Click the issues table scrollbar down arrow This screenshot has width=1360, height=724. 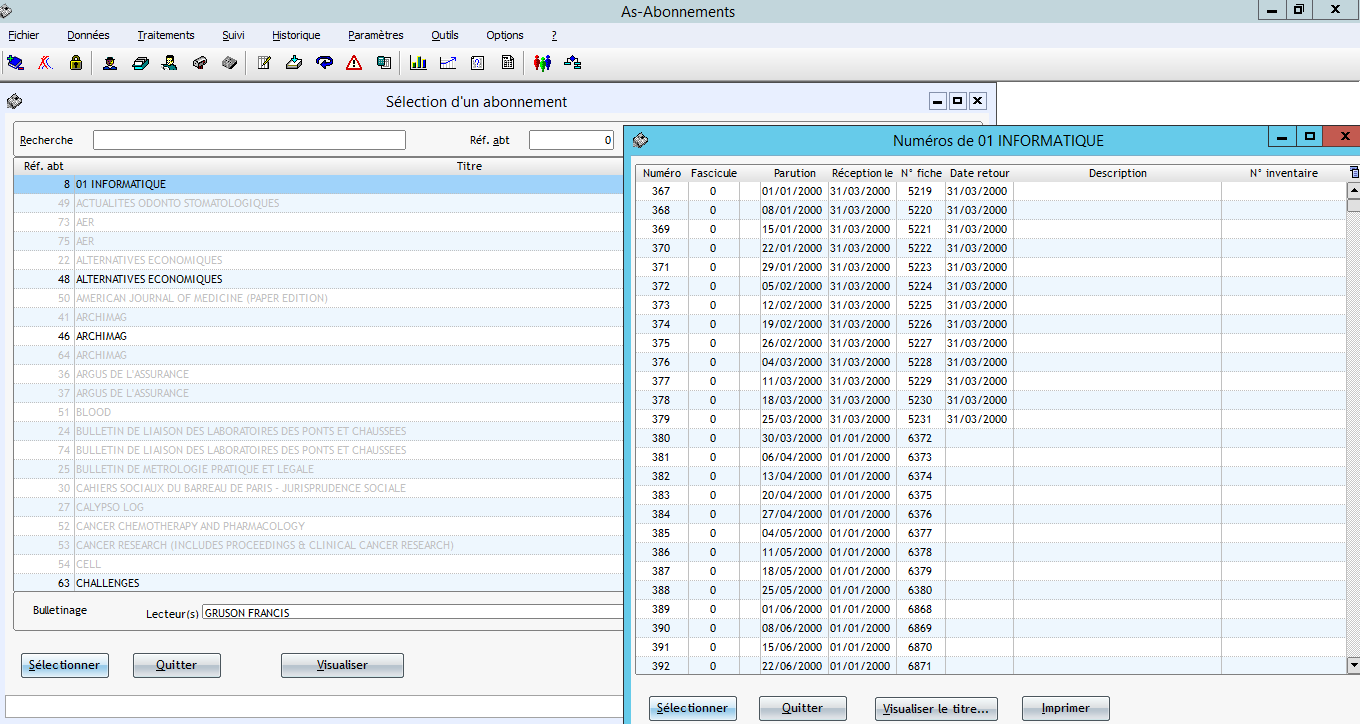click(x=1354, y=664)
